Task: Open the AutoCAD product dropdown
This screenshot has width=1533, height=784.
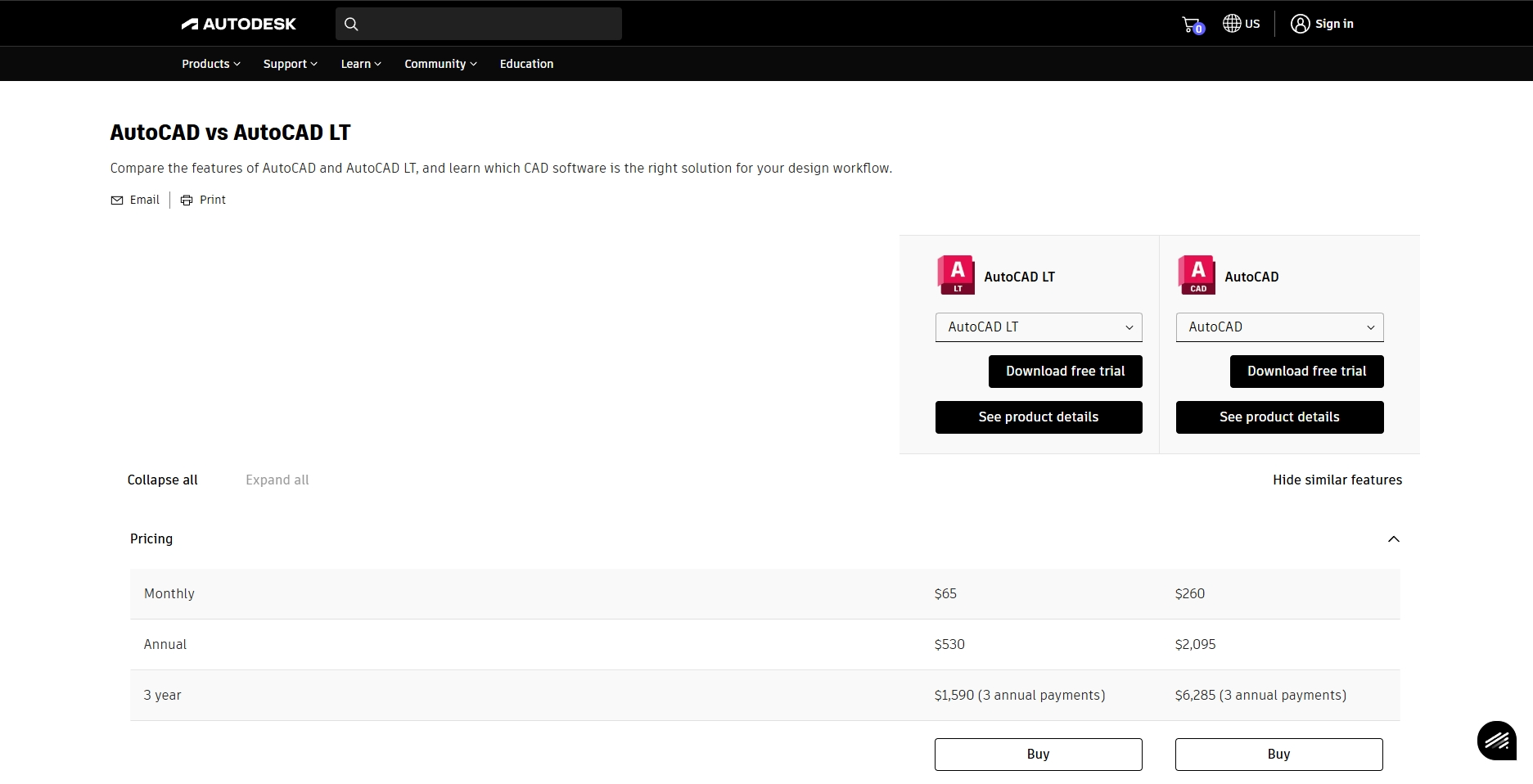Action: 1279,327
